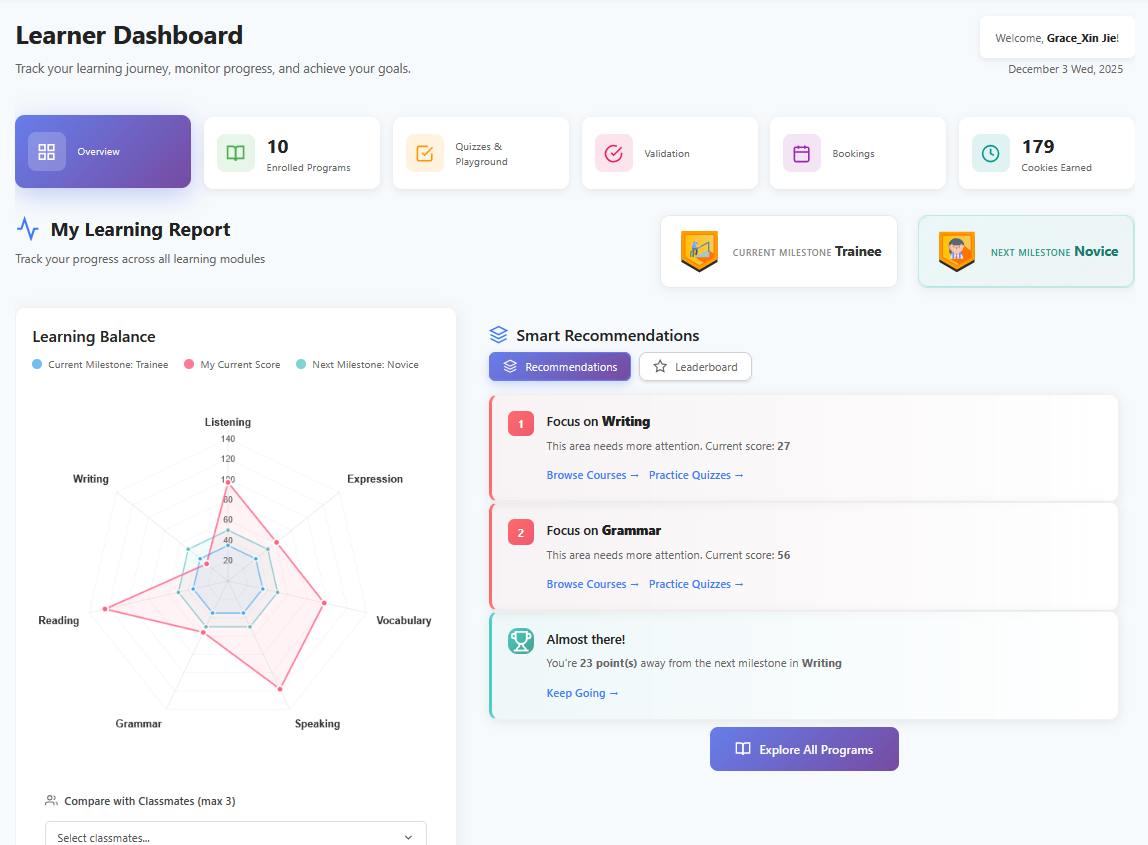Click the Trainee milestone badge icon
This screenshot has width=1148, height=845.
click(x=699, y=252)
